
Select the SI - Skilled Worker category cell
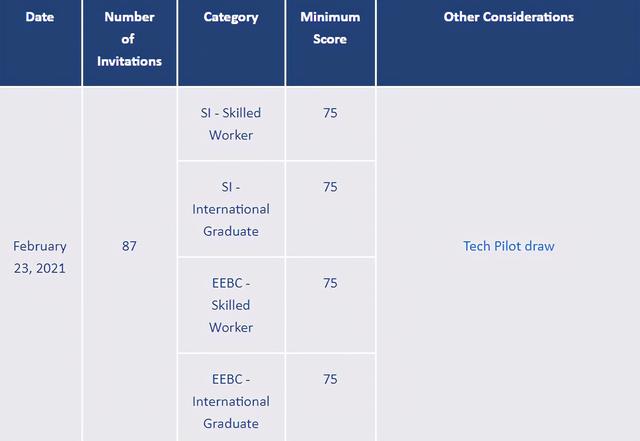[231, 124]
